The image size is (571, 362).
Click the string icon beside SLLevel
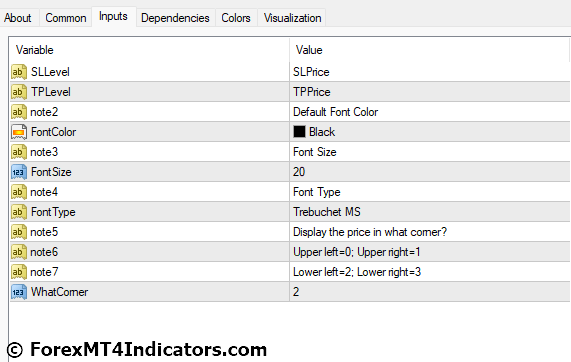point(19,72)
